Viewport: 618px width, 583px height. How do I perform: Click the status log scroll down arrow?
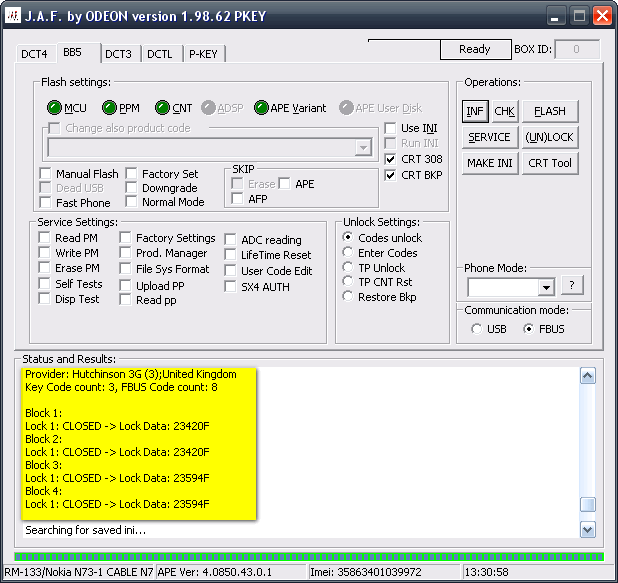[x=587, y=529]
